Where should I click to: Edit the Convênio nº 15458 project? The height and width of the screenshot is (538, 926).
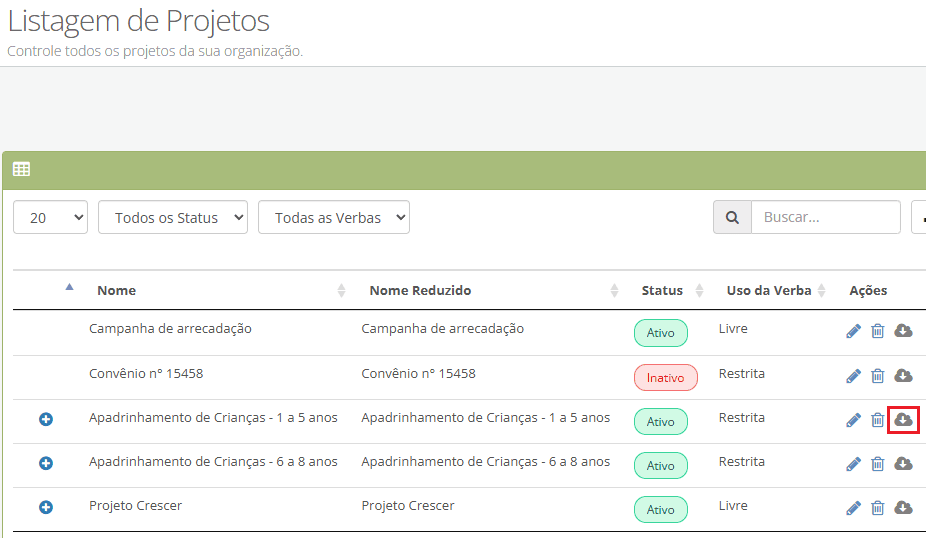[x=853, y=376]
